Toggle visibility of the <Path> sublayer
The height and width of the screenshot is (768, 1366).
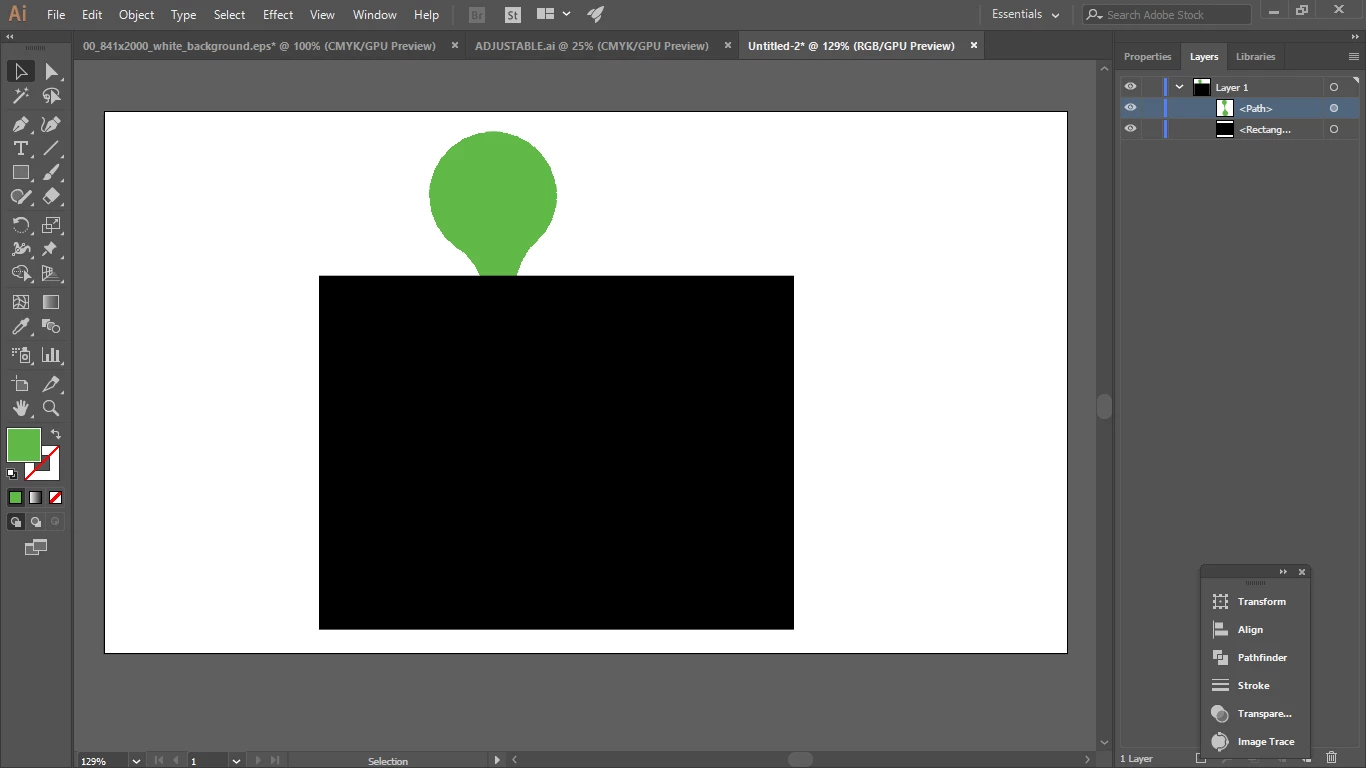pyautogui.click(x=1130, y=108)
